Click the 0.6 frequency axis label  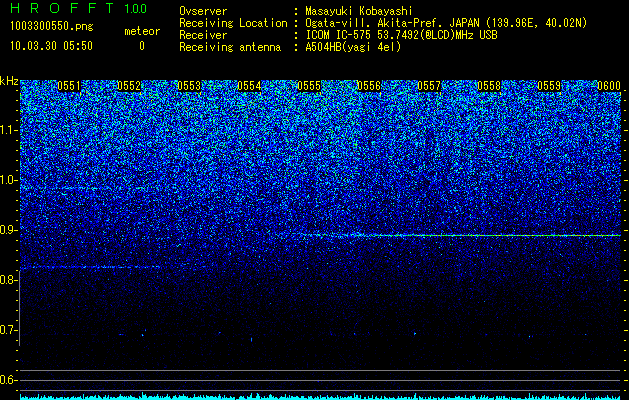click(9, 380)
